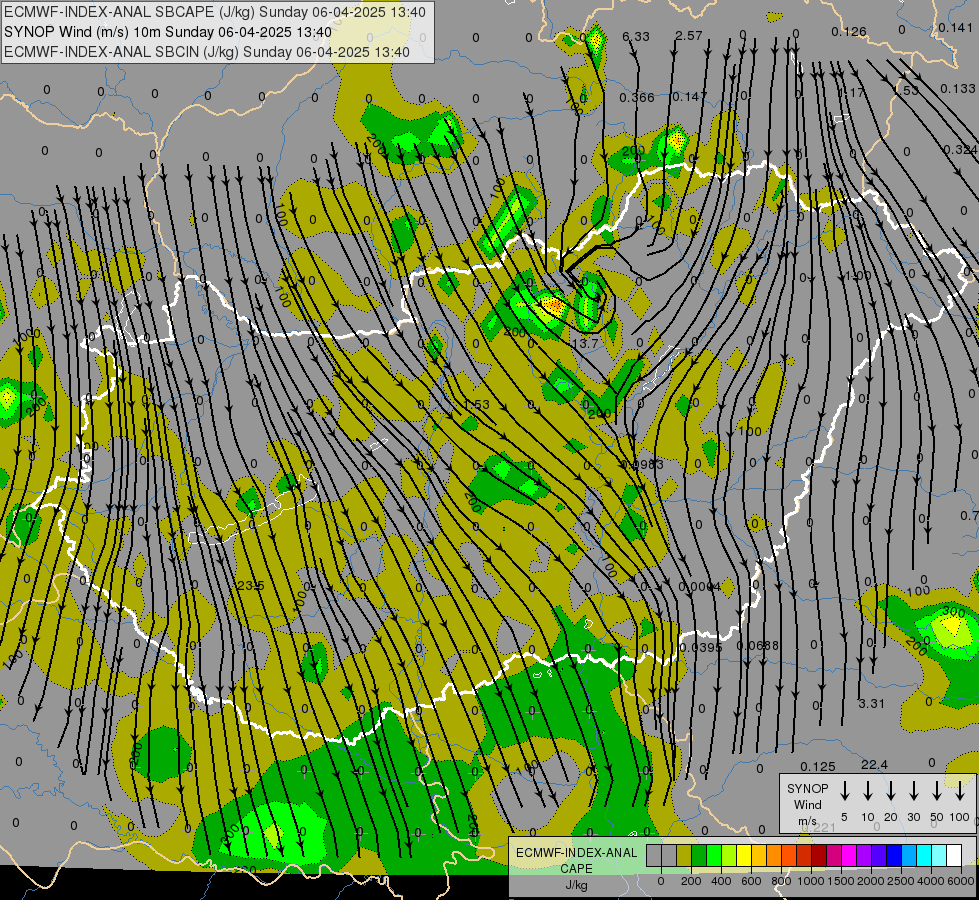Click the 100 m/s wind arrow in legend
The height and width of the screenshot is (900, 979).
coord(960,791)
